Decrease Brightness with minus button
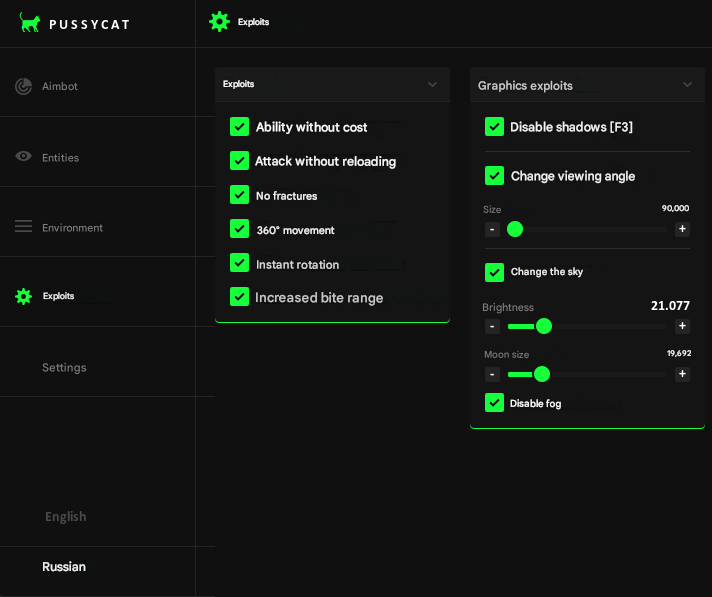Screen dimensions: 712x597 pyautogui.click(x=492, y=326)
